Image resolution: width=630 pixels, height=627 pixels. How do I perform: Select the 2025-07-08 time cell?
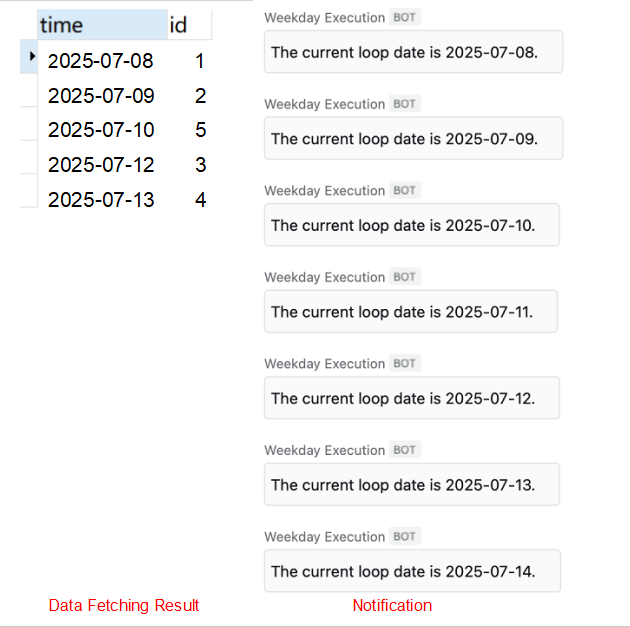100,61
